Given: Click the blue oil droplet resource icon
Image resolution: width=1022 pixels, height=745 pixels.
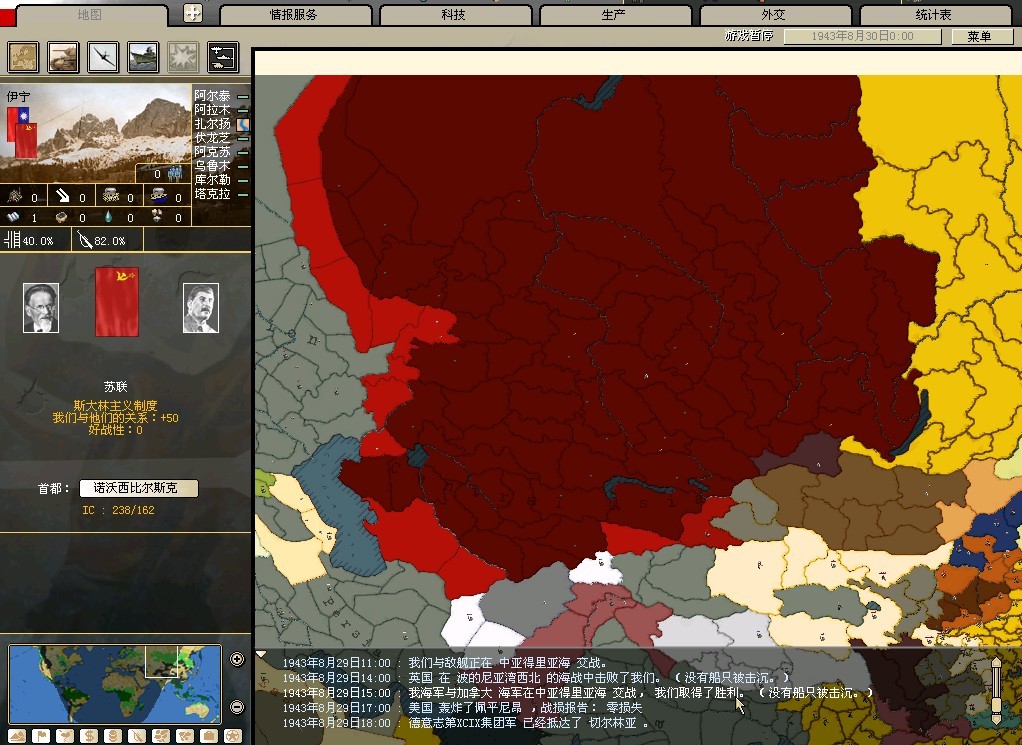Looking at the screenshot, I should [108, 216].
